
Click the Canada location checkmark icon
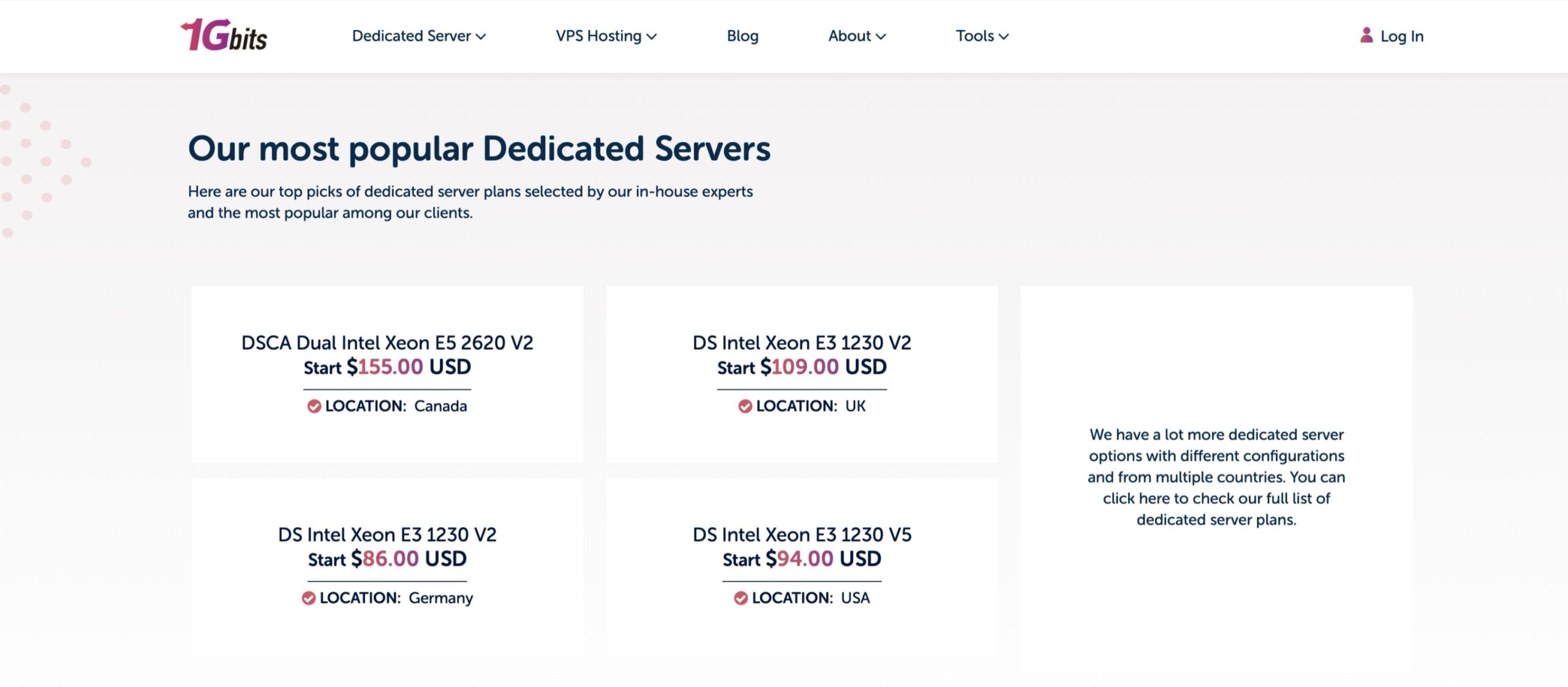314,406
